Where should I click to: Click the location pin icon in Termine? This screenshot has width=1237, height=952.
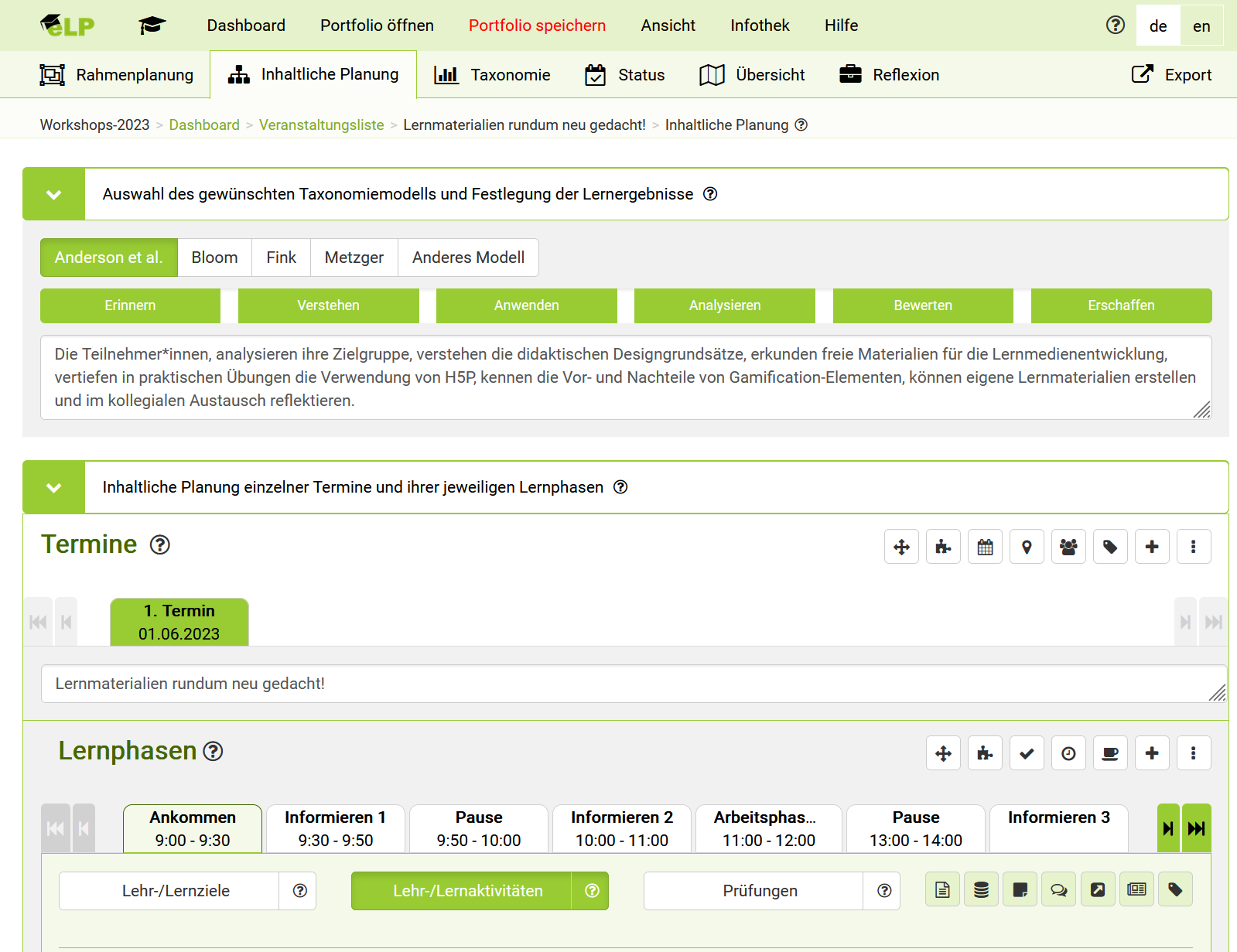click(1027, 548)
